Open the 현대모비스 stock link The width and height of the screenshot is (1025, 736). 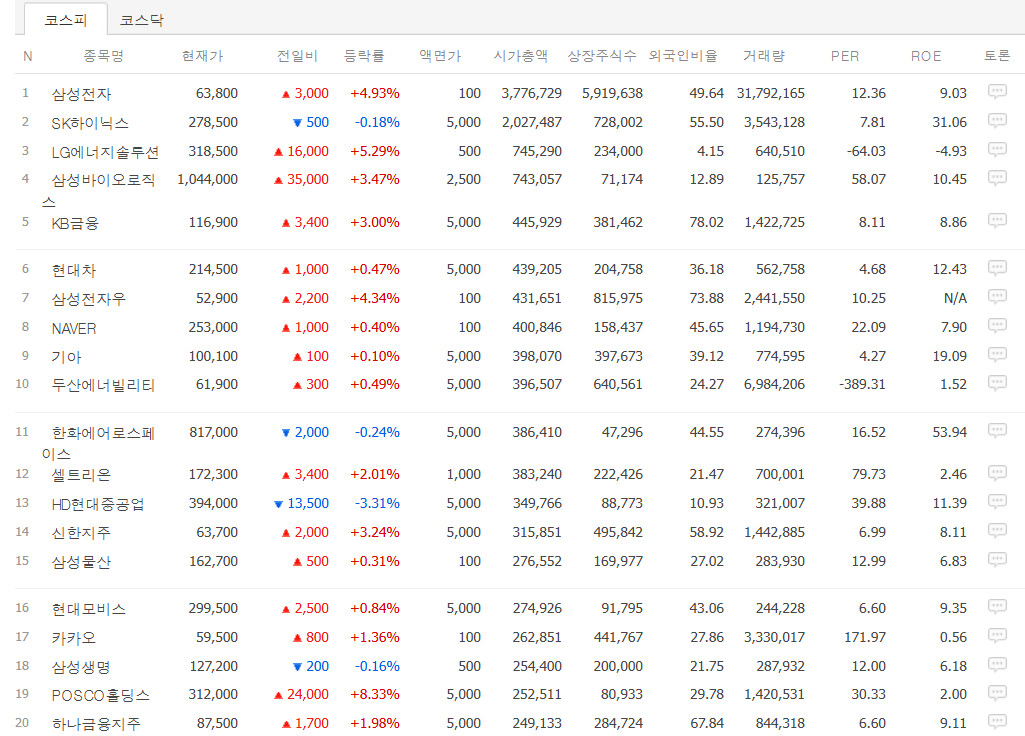tap(88, 609)
